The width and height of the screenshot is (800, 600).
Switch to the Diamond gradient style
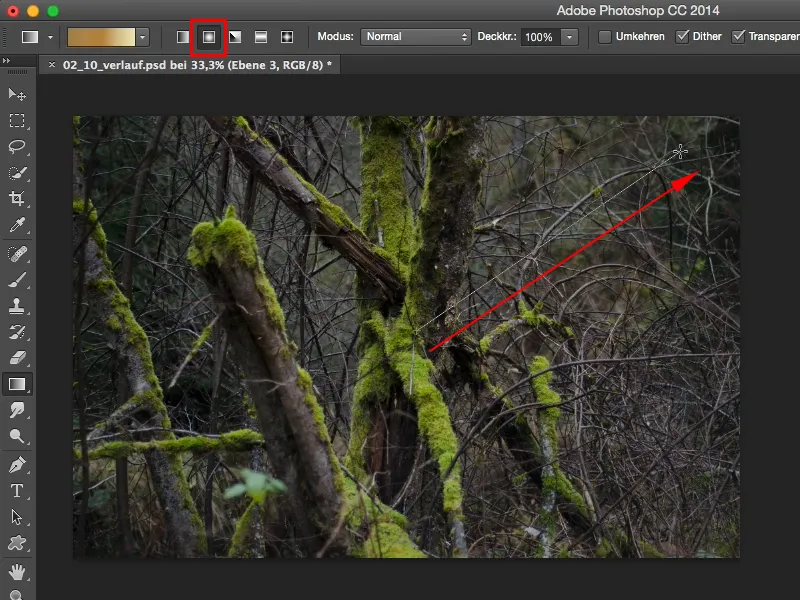click(x=287, y=35)
